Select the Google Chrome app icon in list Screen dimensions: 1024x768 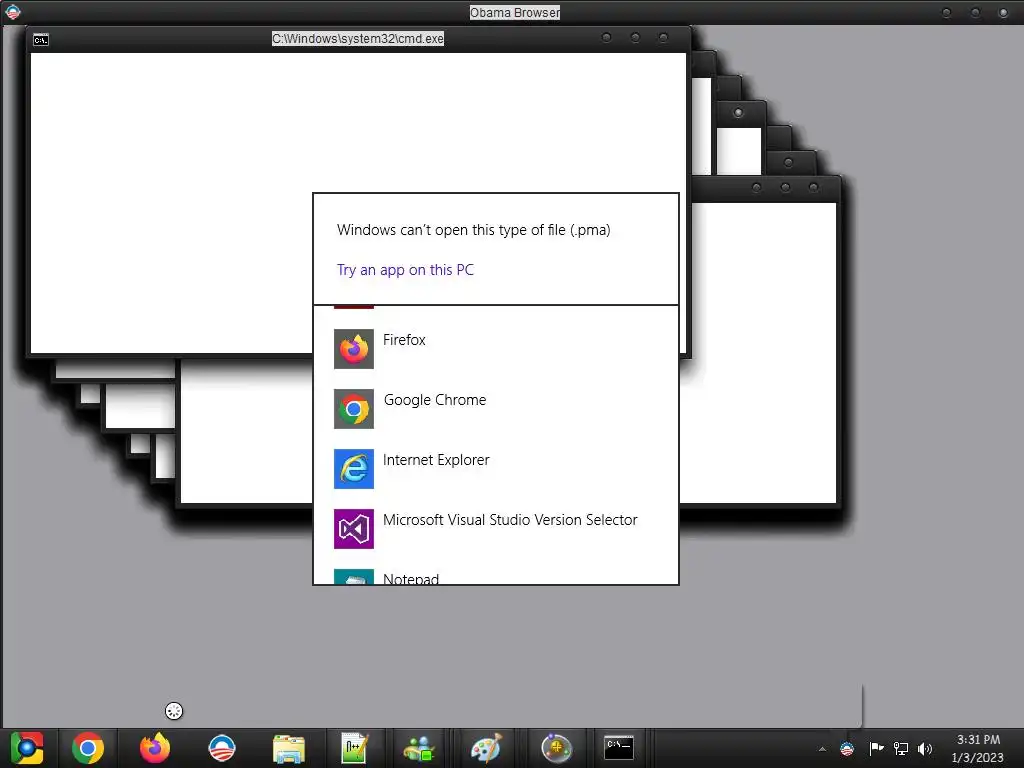click(x=354, y=409)
